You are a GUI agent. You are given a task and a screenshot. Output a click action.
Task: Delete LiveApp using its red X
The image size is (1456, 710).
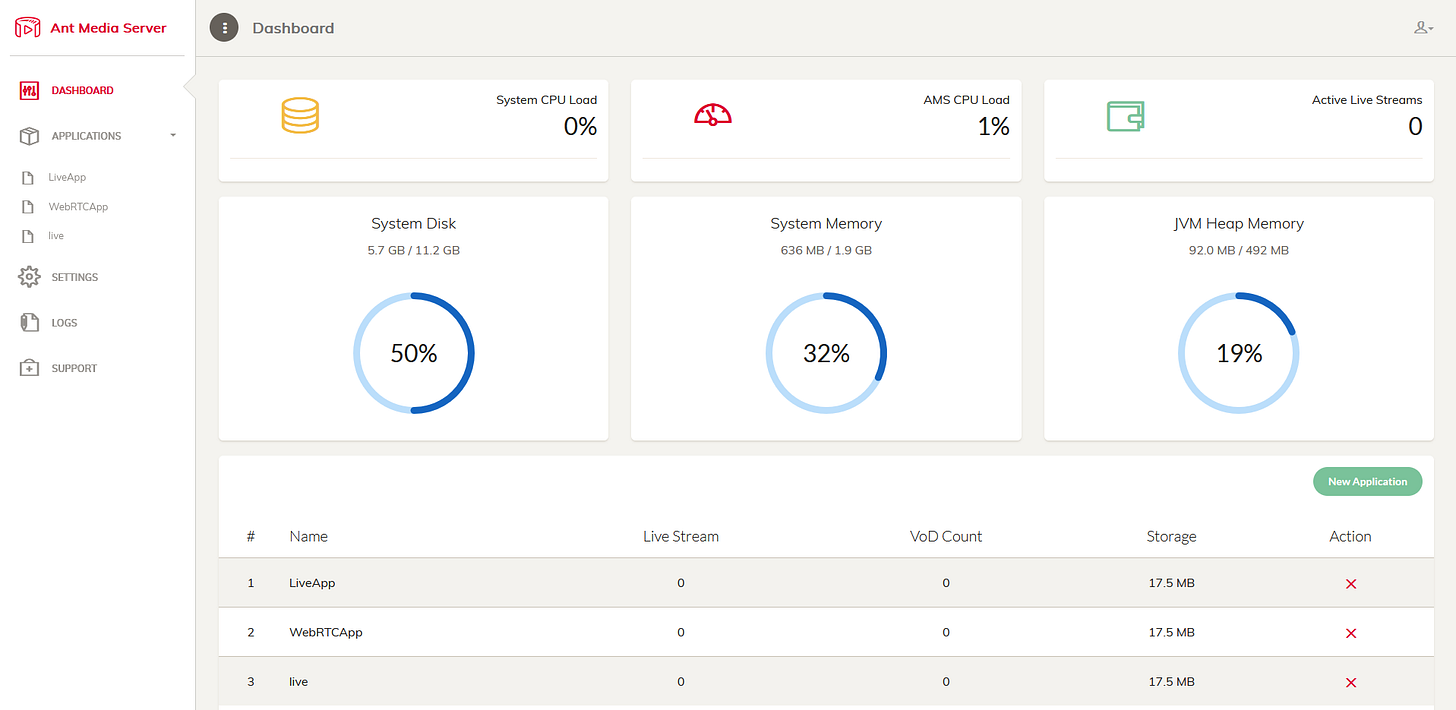(1351, 584)
